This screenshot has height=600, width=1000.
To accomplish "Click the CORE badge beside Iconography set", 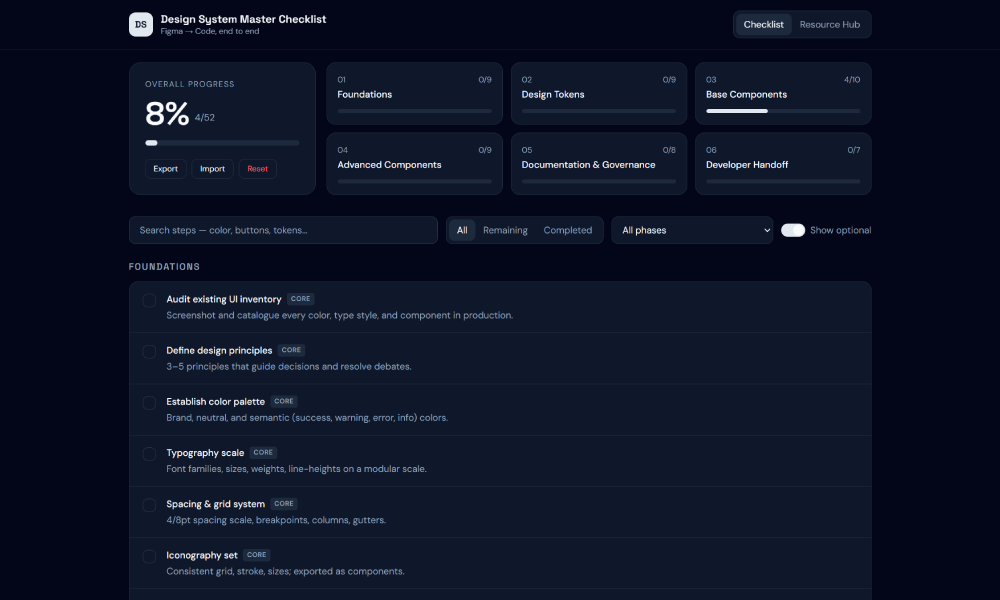I will pyautogui.click(x=256, y=555).
